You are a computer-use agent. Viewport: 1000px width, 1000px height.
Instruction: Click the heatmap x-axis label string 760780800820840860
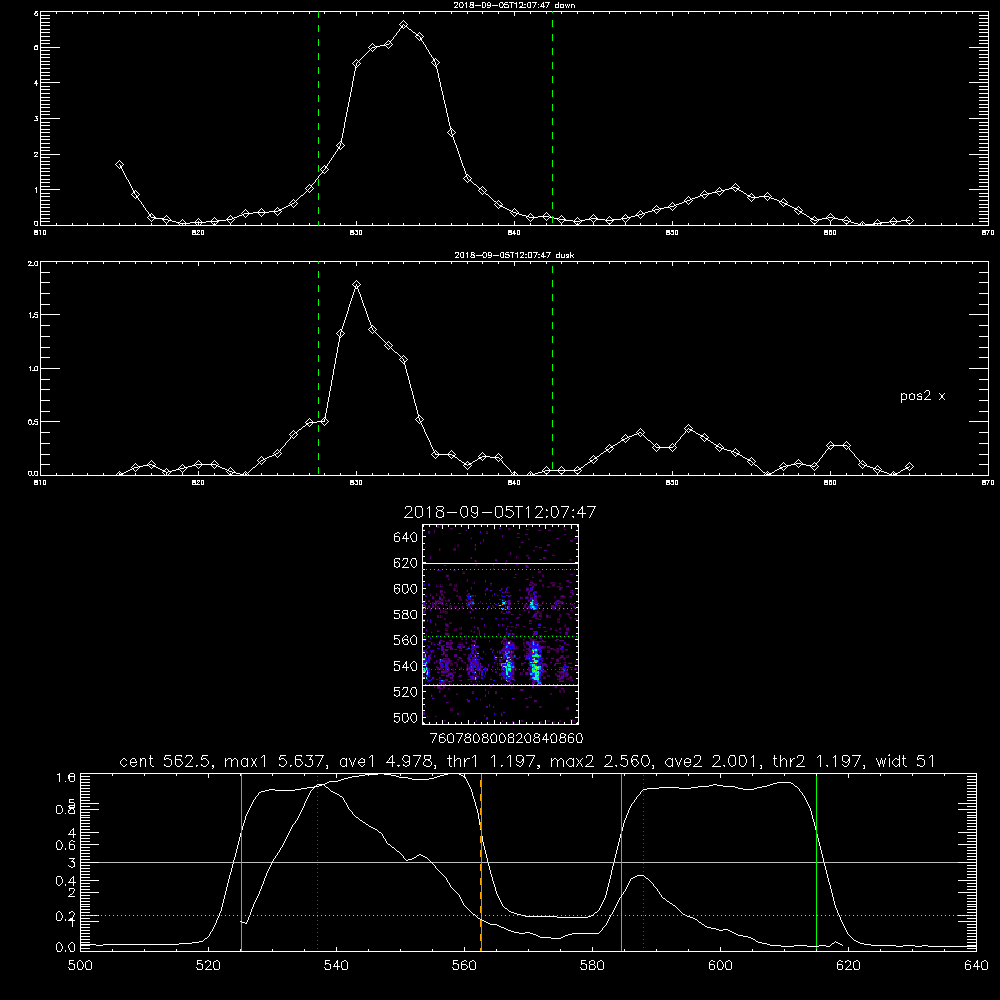point(507,738)
